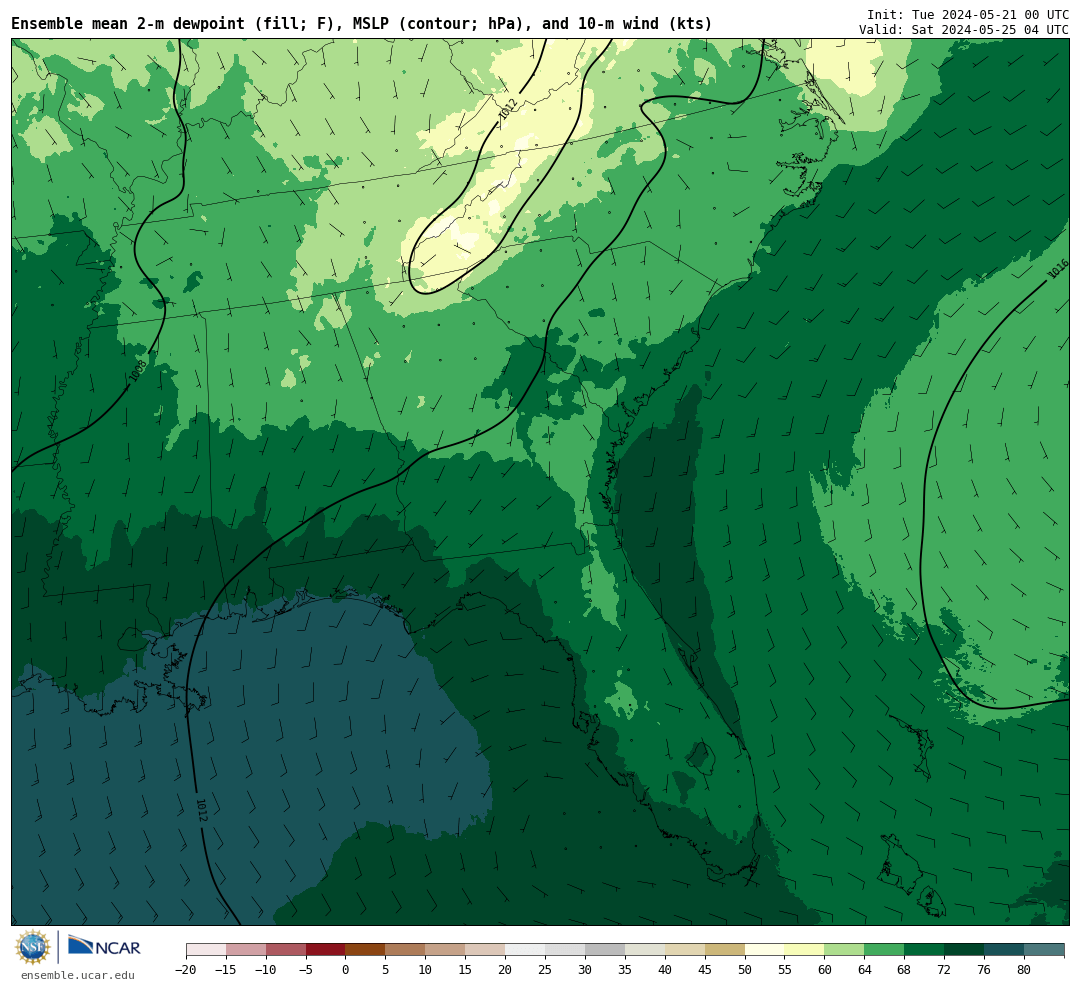Screen dimensions: 1080x988
Task: Pick the 15 to 20 colorbar swatch
Action: click(x=486, y=950)
